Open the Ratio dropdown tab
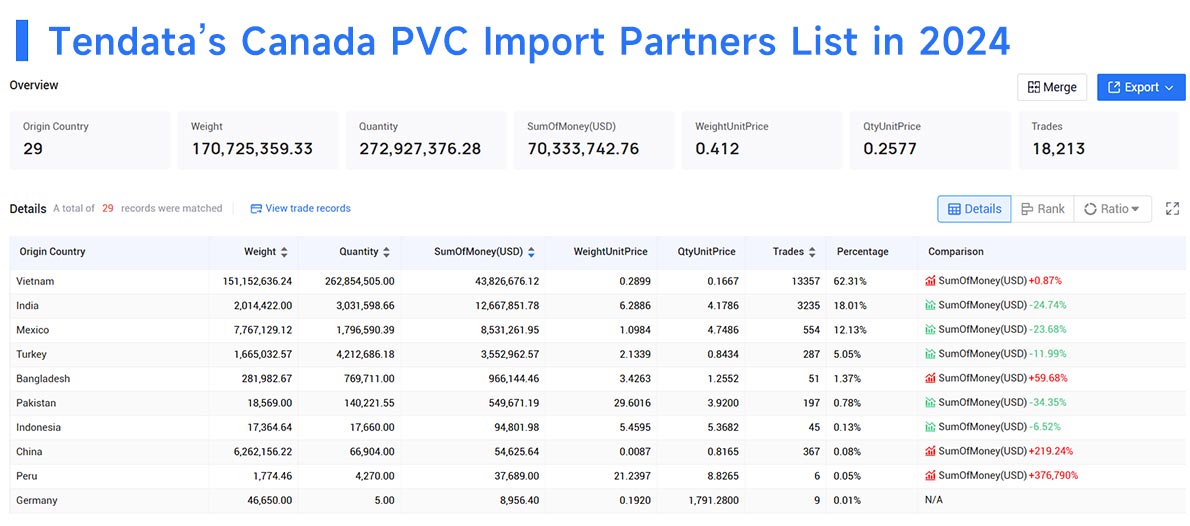This screenshot has width=1190, height=526. [x=1112, y=209]
